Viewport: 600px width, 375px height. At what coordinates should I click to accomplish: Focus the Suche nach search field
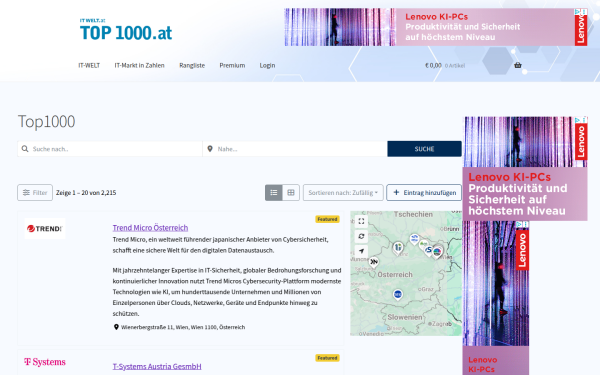110,149
